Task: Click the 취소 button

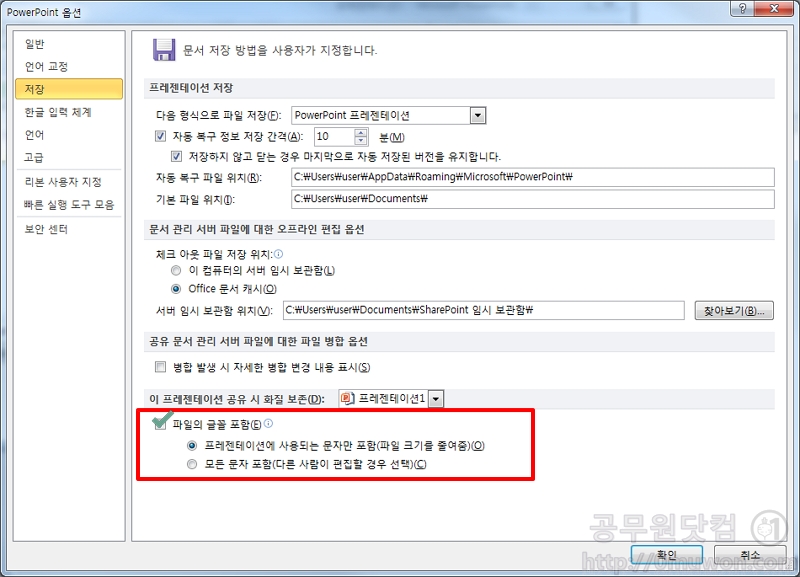Action: coord(750,555)
